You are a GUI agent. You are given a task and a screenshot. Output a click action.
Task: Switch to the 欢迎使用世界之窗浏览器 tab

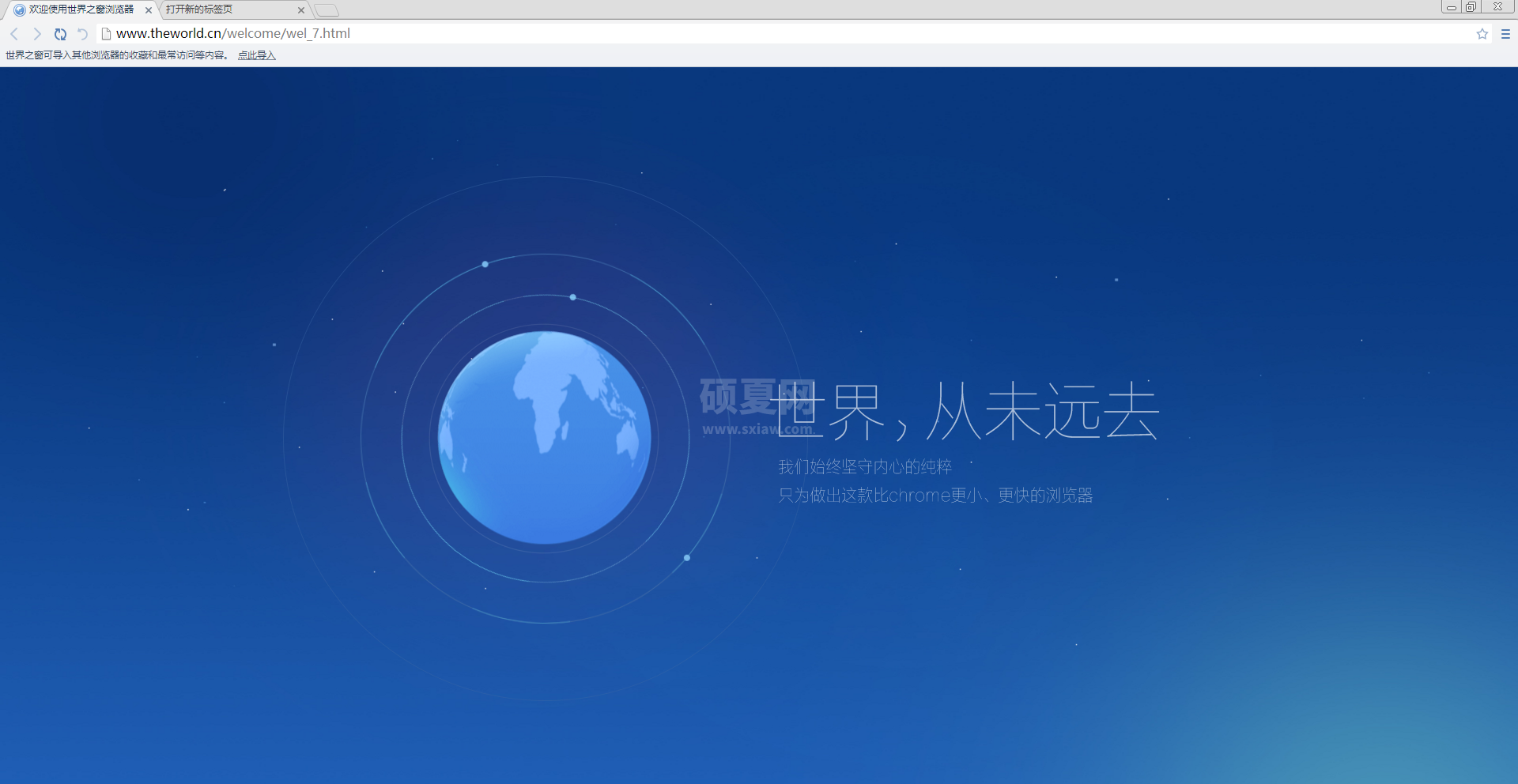point(81,9)
